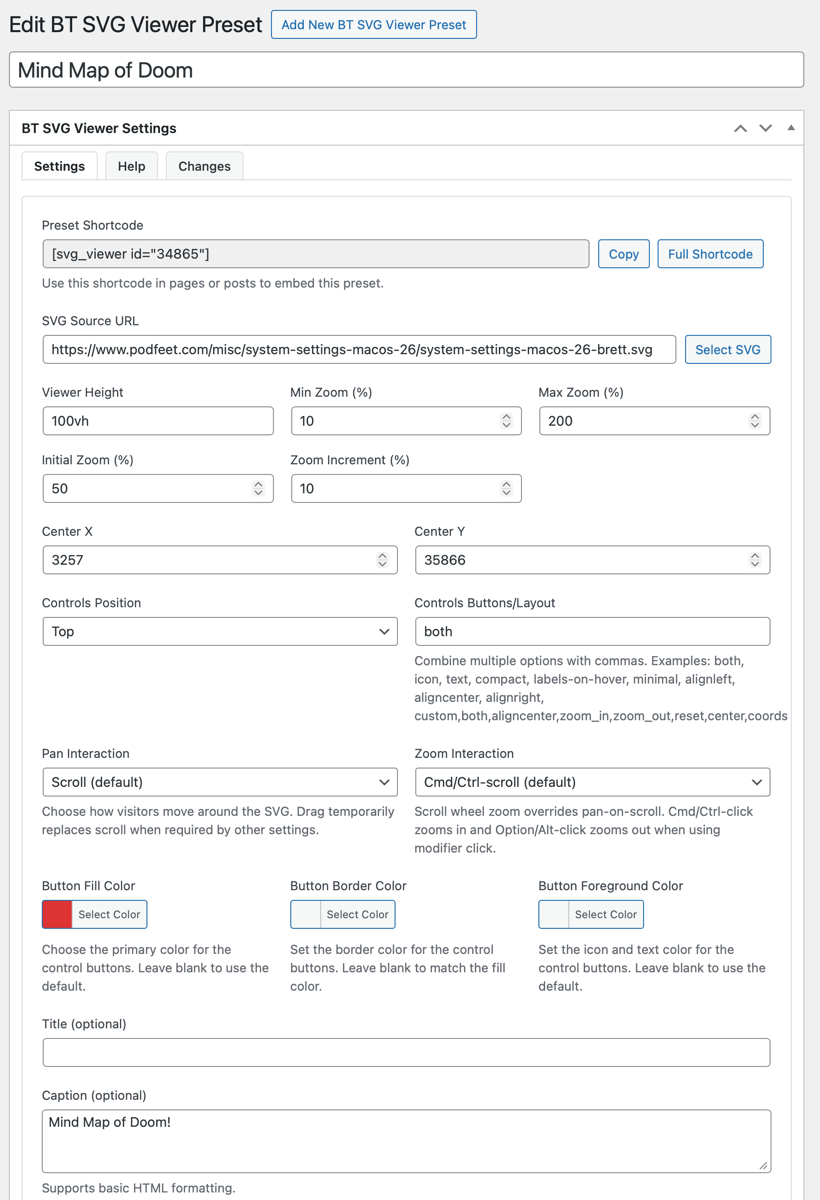Viewport: 820px width, 1200px height.
Task: Move settings panel down with arrow icon
Action: (765, 128)
